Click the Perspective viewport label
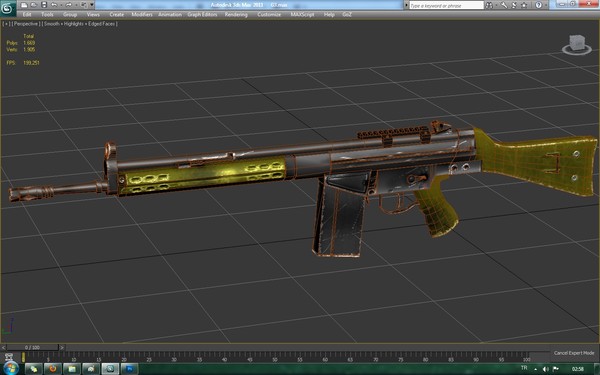Image resolution: width=600 pixels, height=375 pixels. pyautogui.click(x=26, y=24)
